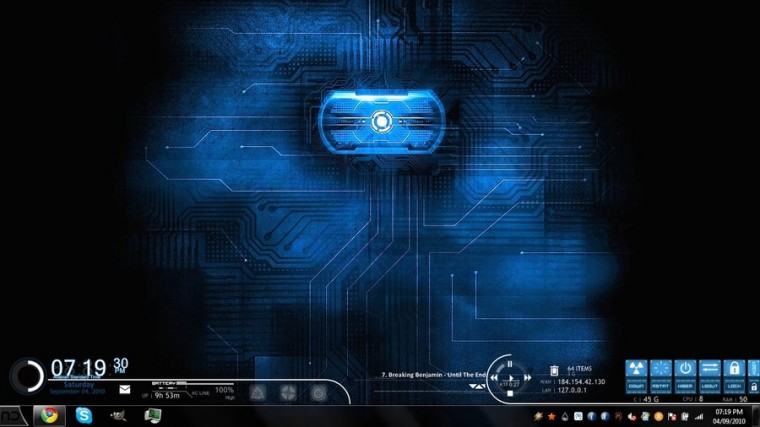Screen dimensions: 760x427
Task: Skip to the next track
Action: [x=527, y=378]
